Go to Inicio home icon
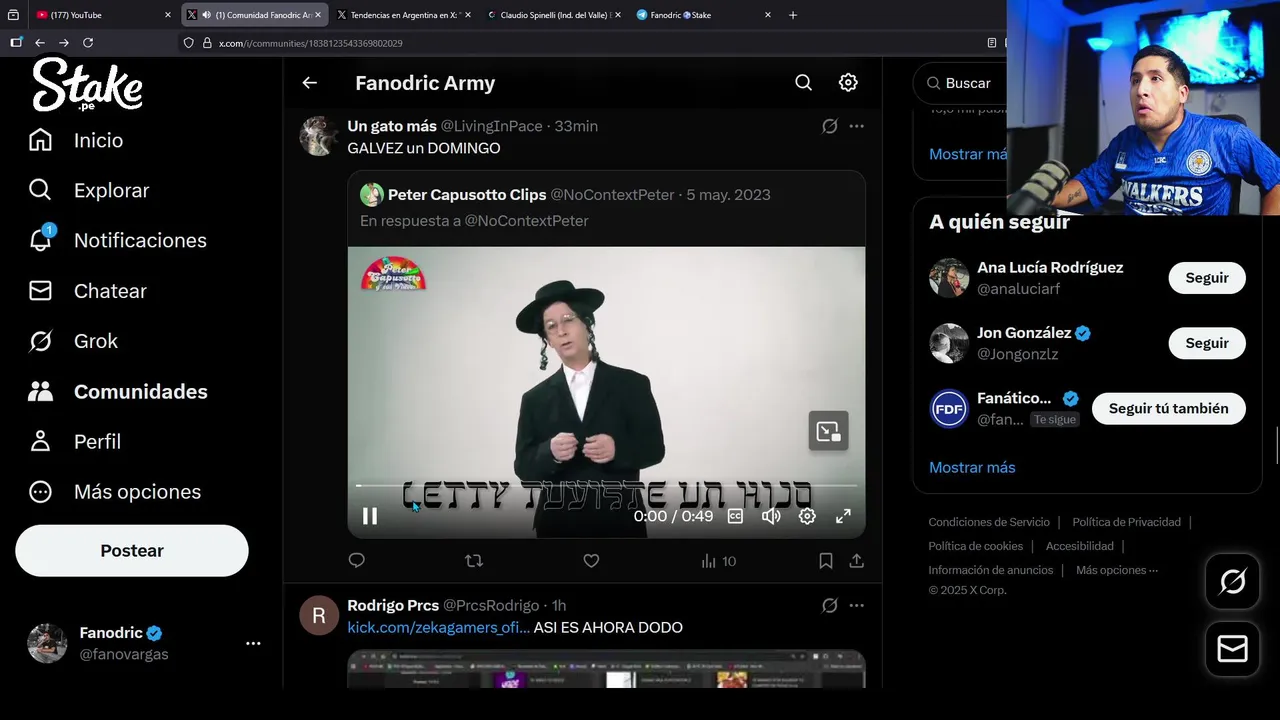The height and width of the screenshot is (720, 1280). (x=40, y=140)
